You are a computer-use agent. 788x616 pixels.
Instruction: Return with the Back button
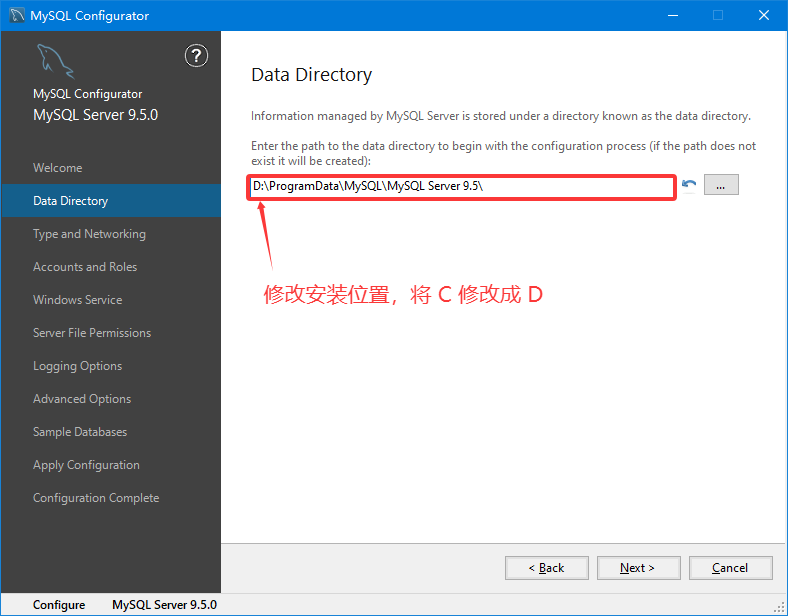tap(546, 568)
